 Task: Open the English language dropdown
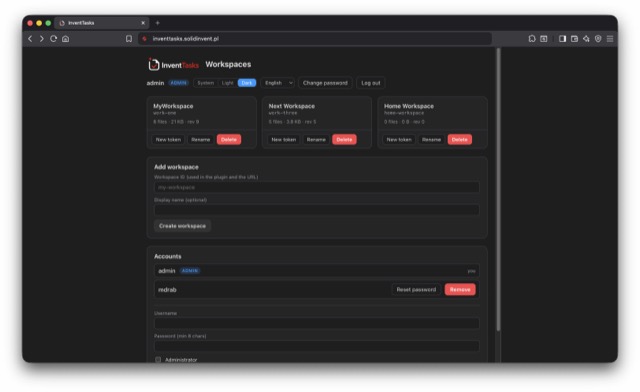pyautogui.click(x=278, y=83)
